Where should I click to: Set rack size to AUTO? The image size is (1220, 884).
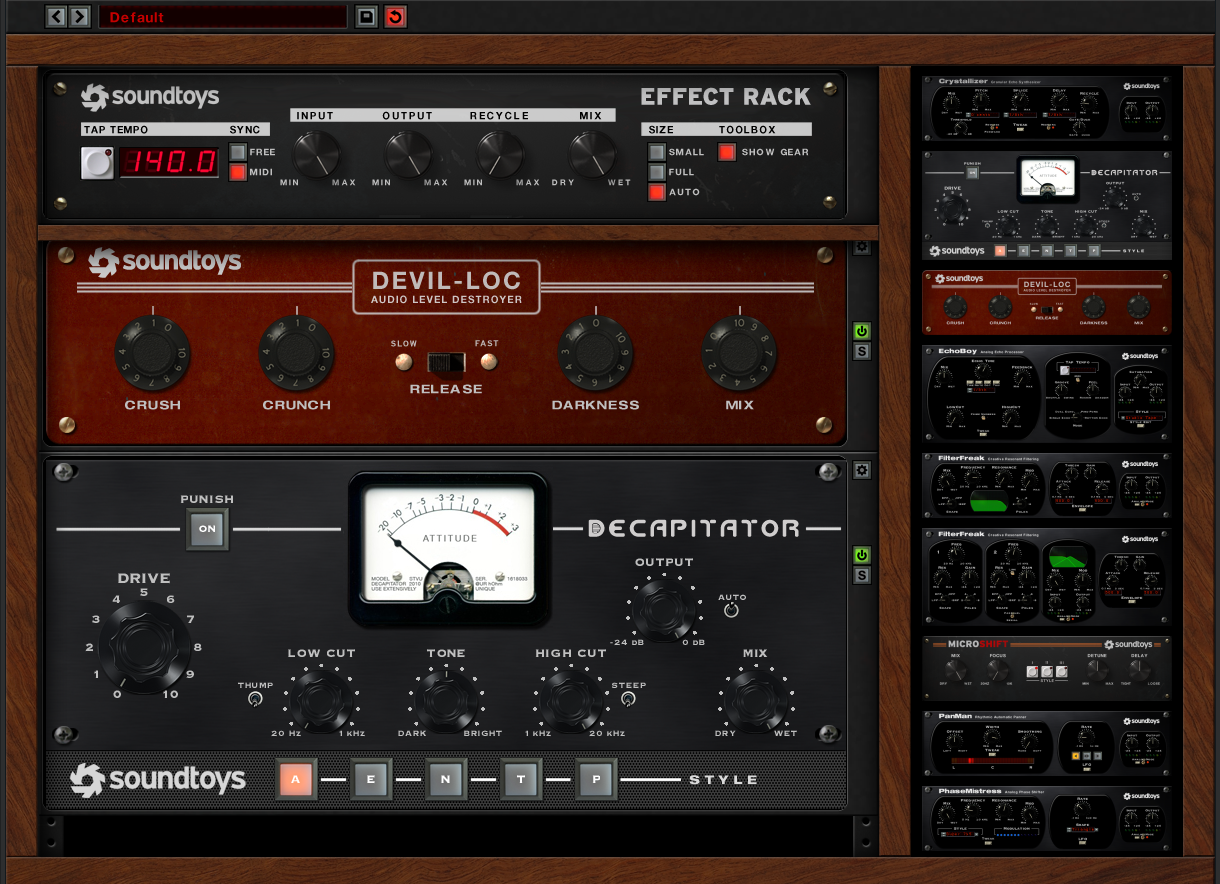pos(656,192)
